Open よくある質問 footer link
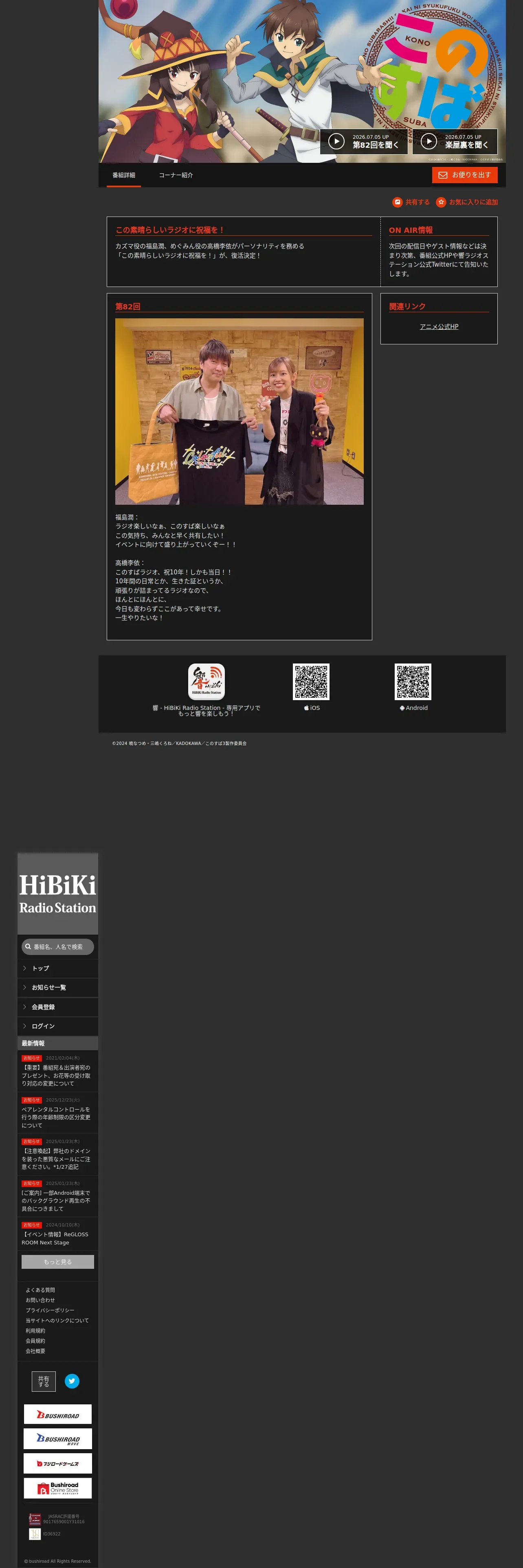Image resolution: width=523 pixels, height=1568 pixels. [40, 1290]
